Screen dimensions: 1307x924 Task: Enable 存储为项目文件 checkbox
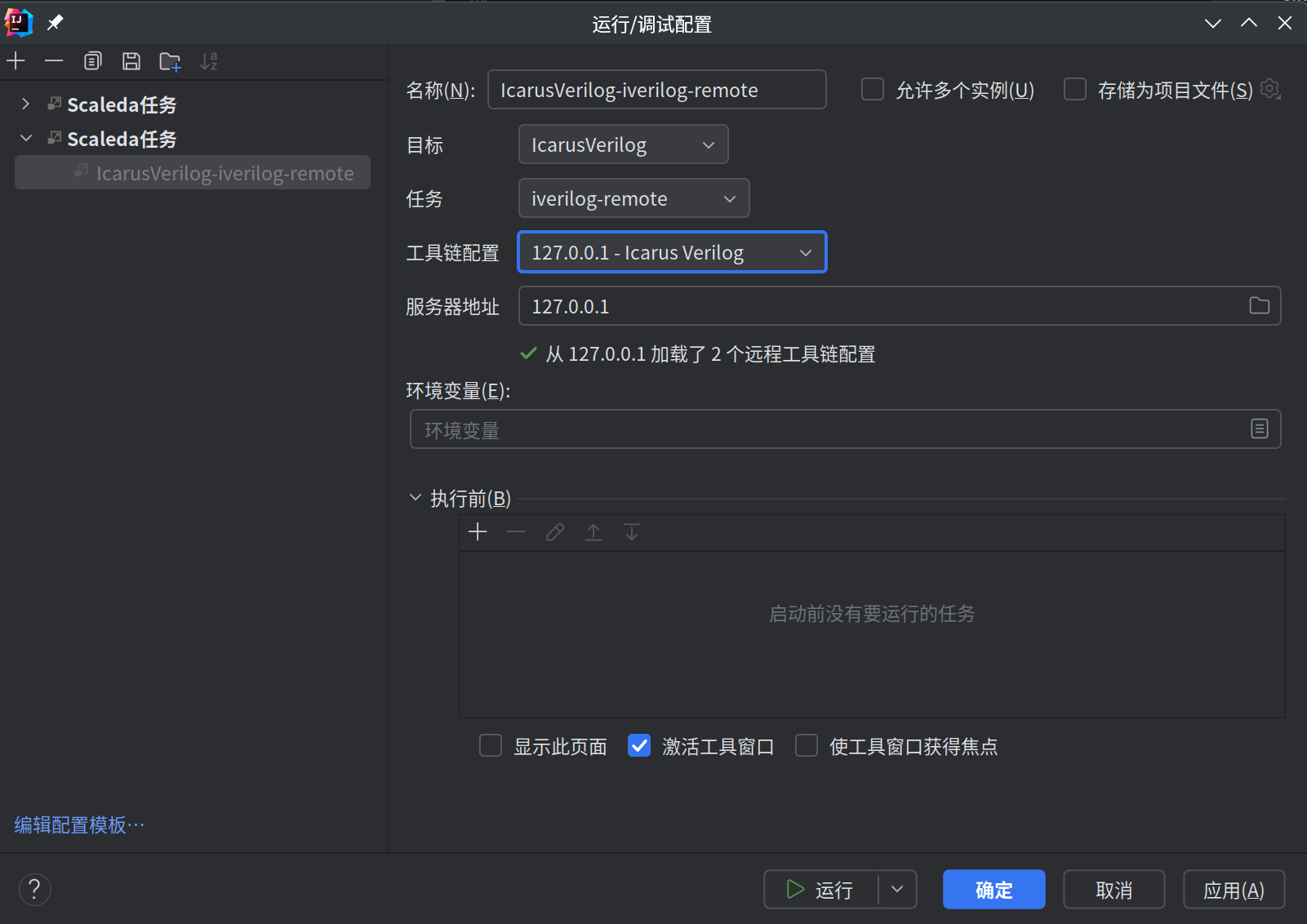point(1075,89)
